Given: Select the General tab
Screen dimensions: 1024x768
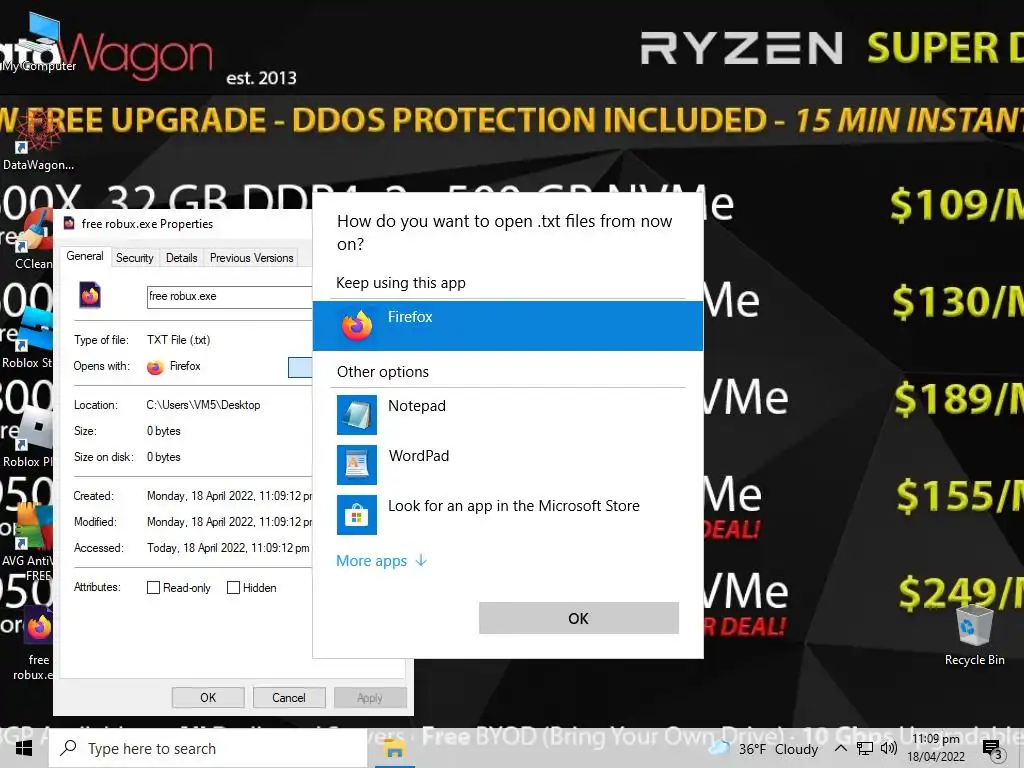Looking at the screenshot, I should (x=85, y=256).
